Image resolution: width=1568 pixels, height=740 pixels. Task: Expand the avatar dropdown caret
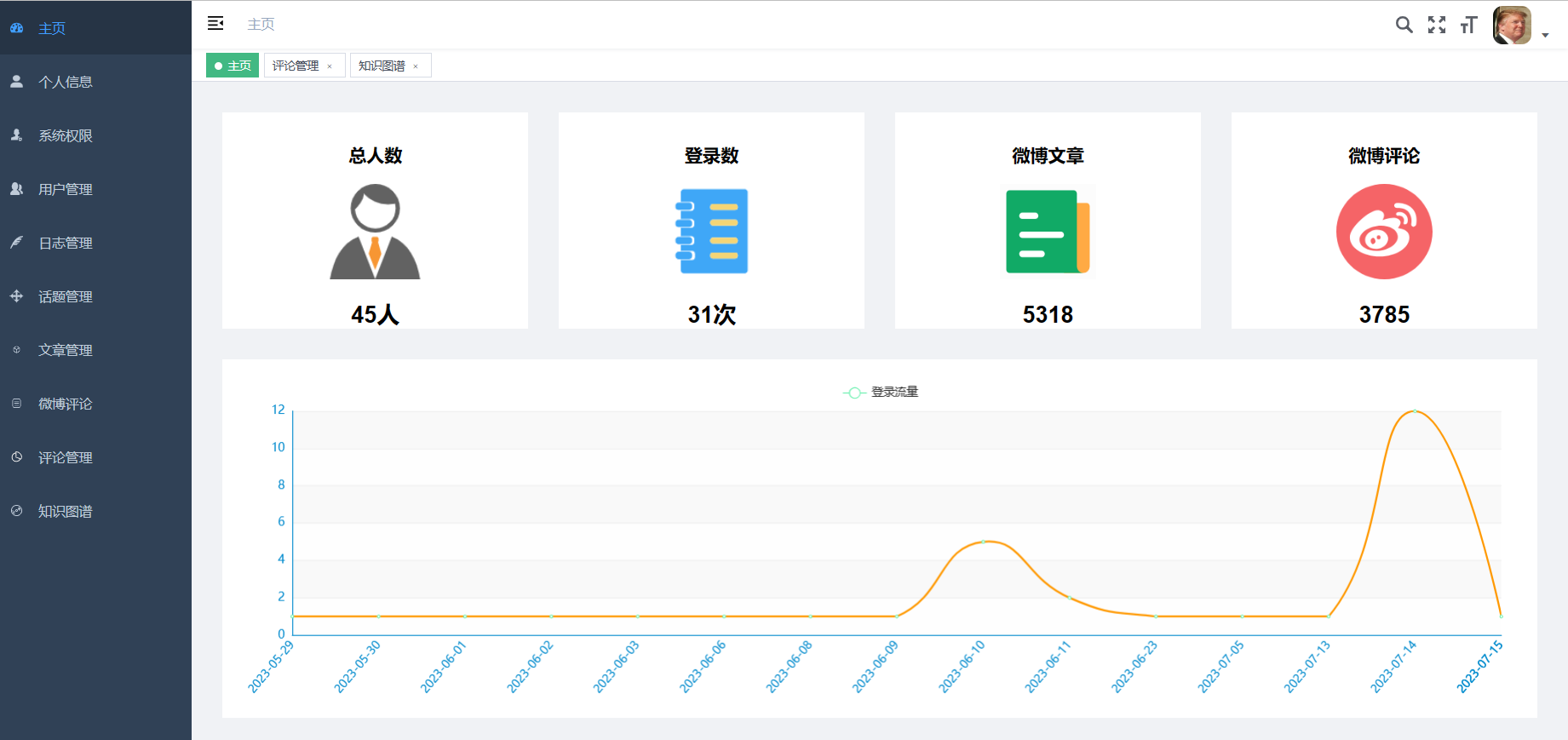(x=1545, y=35)
